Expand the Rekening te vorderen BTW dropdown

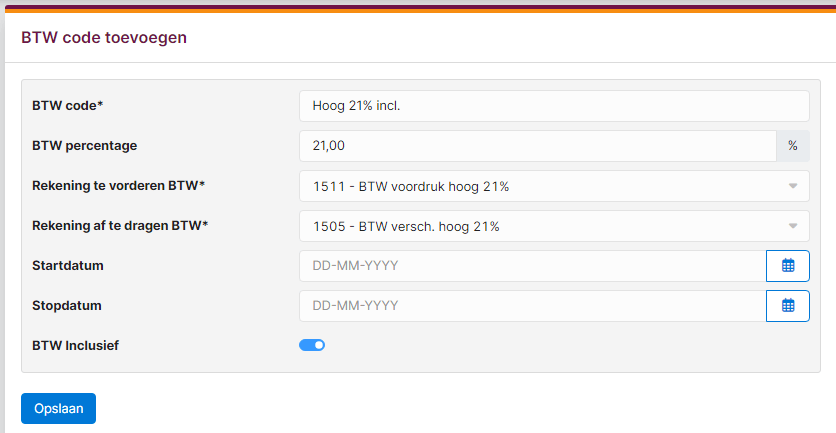554,186
